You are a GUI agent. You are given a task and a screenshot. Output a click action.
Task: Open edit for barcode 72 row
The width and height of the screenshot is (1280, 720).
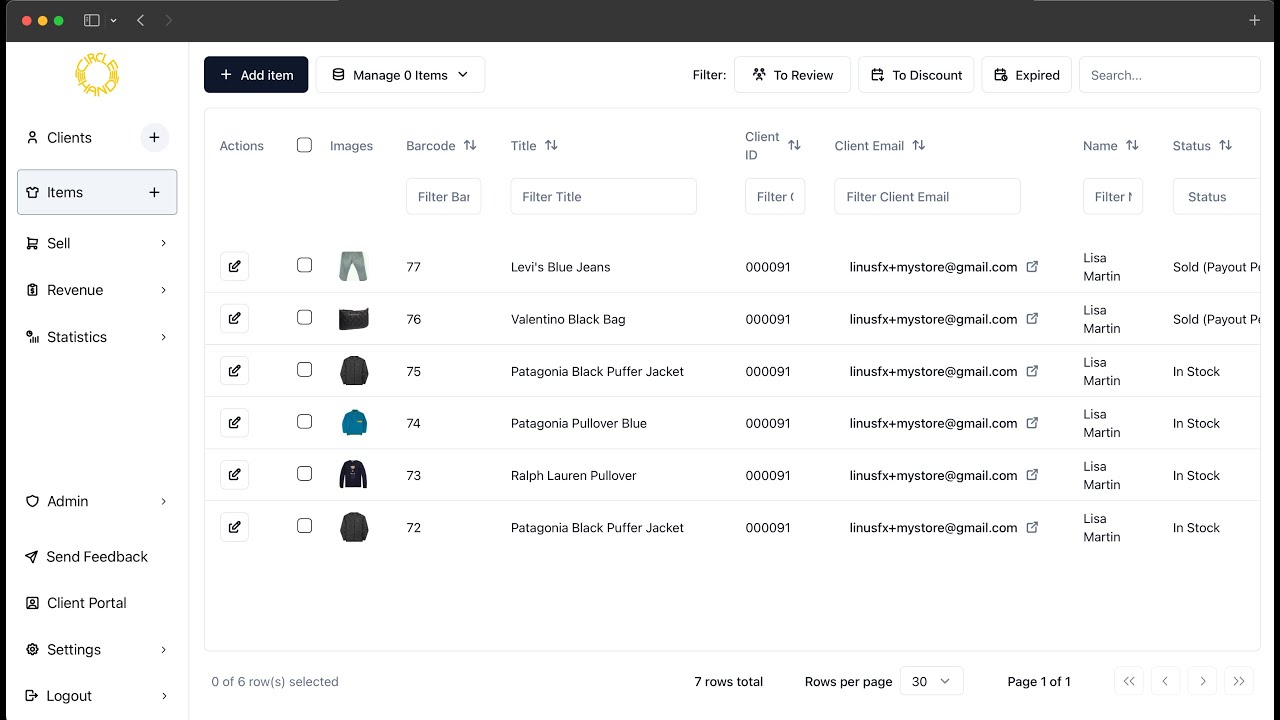(x=234, y=527)
